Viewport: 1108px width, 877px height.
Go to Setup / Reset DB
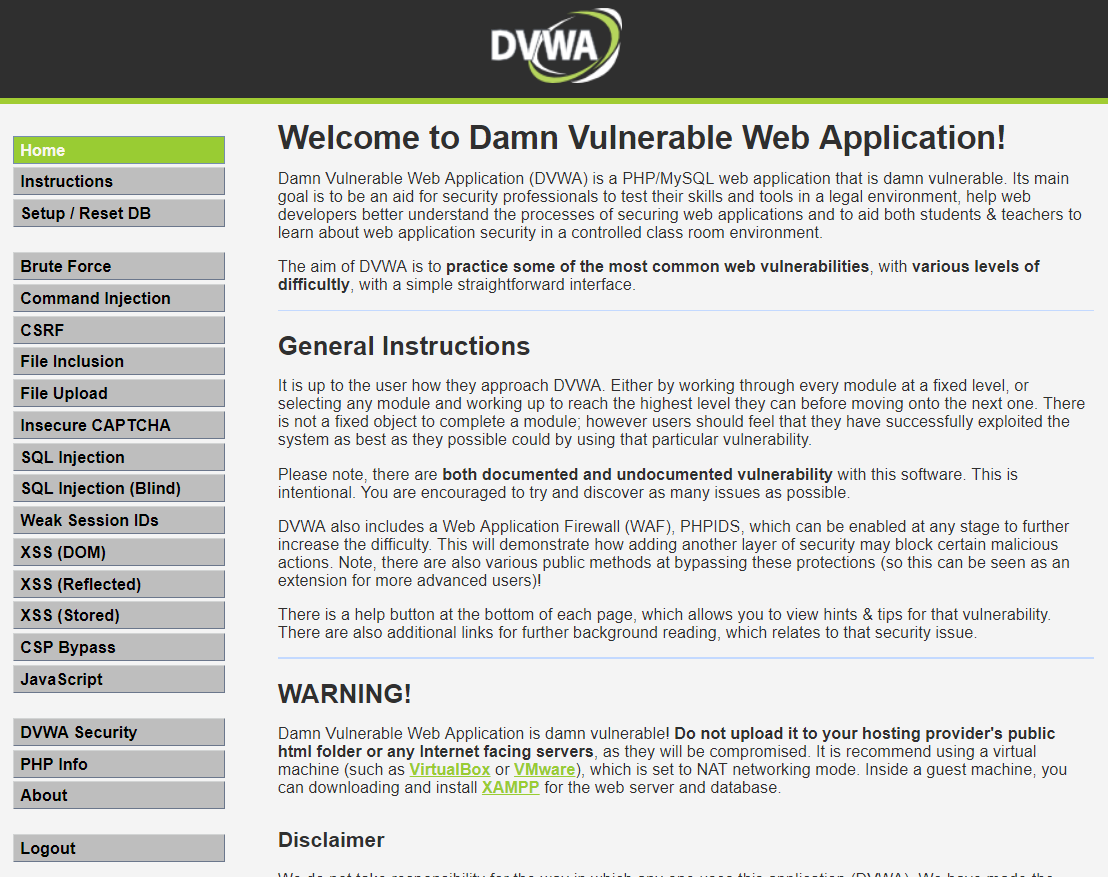[119, 213]
